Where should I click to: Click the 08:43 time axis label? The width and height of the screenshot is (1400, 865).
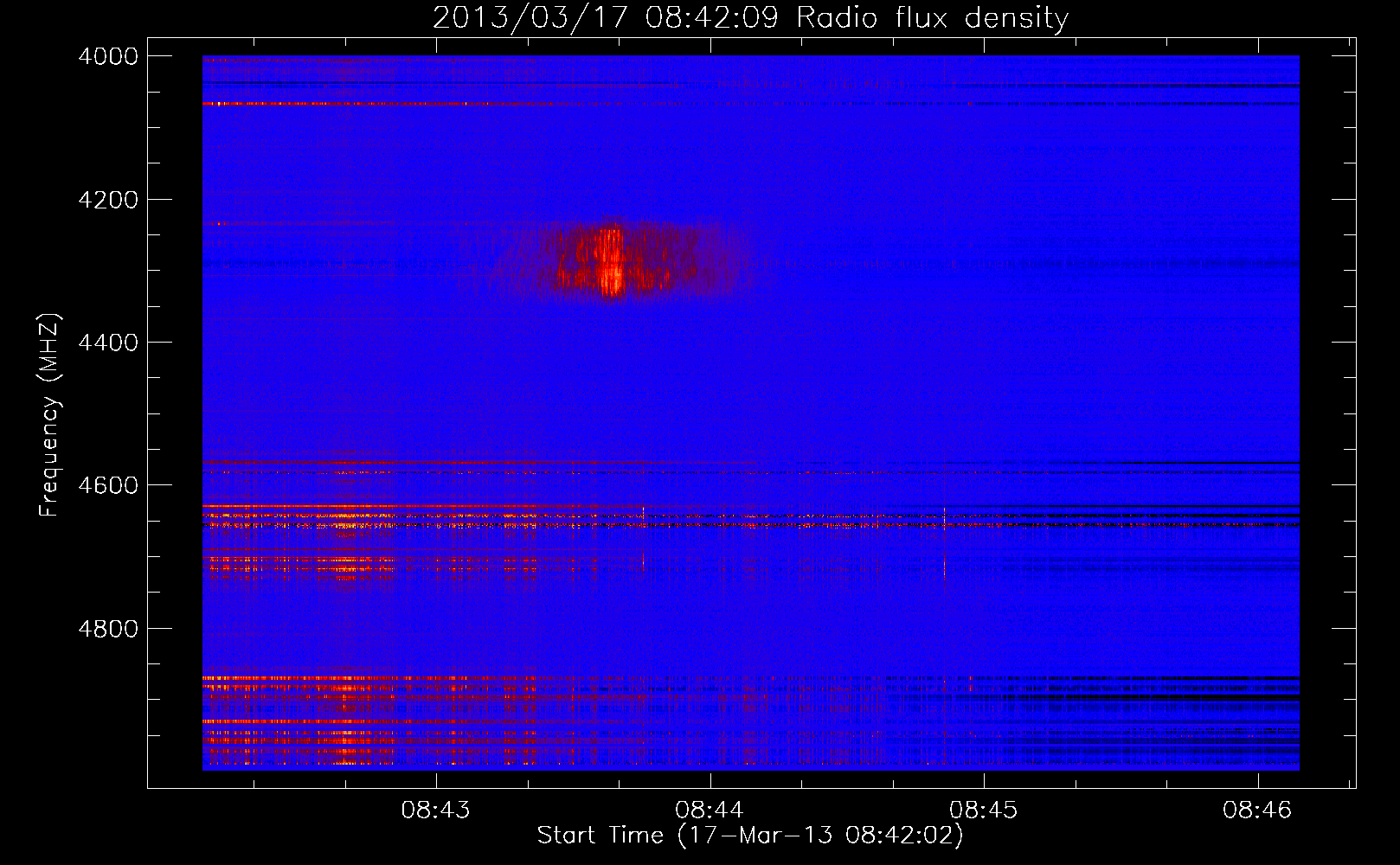click(x=436, y=810)
